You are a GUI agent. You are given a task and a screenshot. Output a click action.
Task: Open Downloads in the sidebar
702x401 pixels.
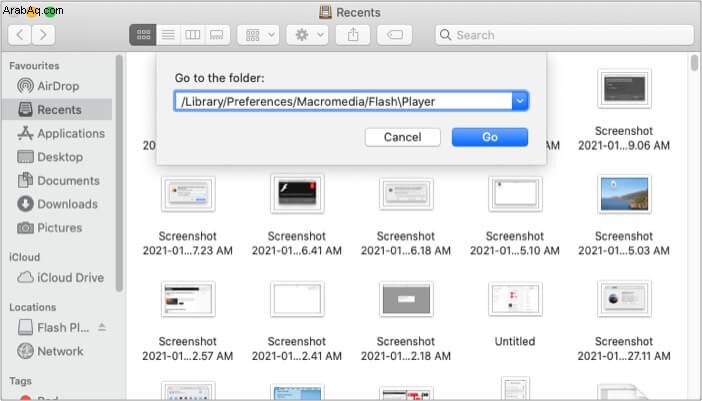(x=57, y=204)
